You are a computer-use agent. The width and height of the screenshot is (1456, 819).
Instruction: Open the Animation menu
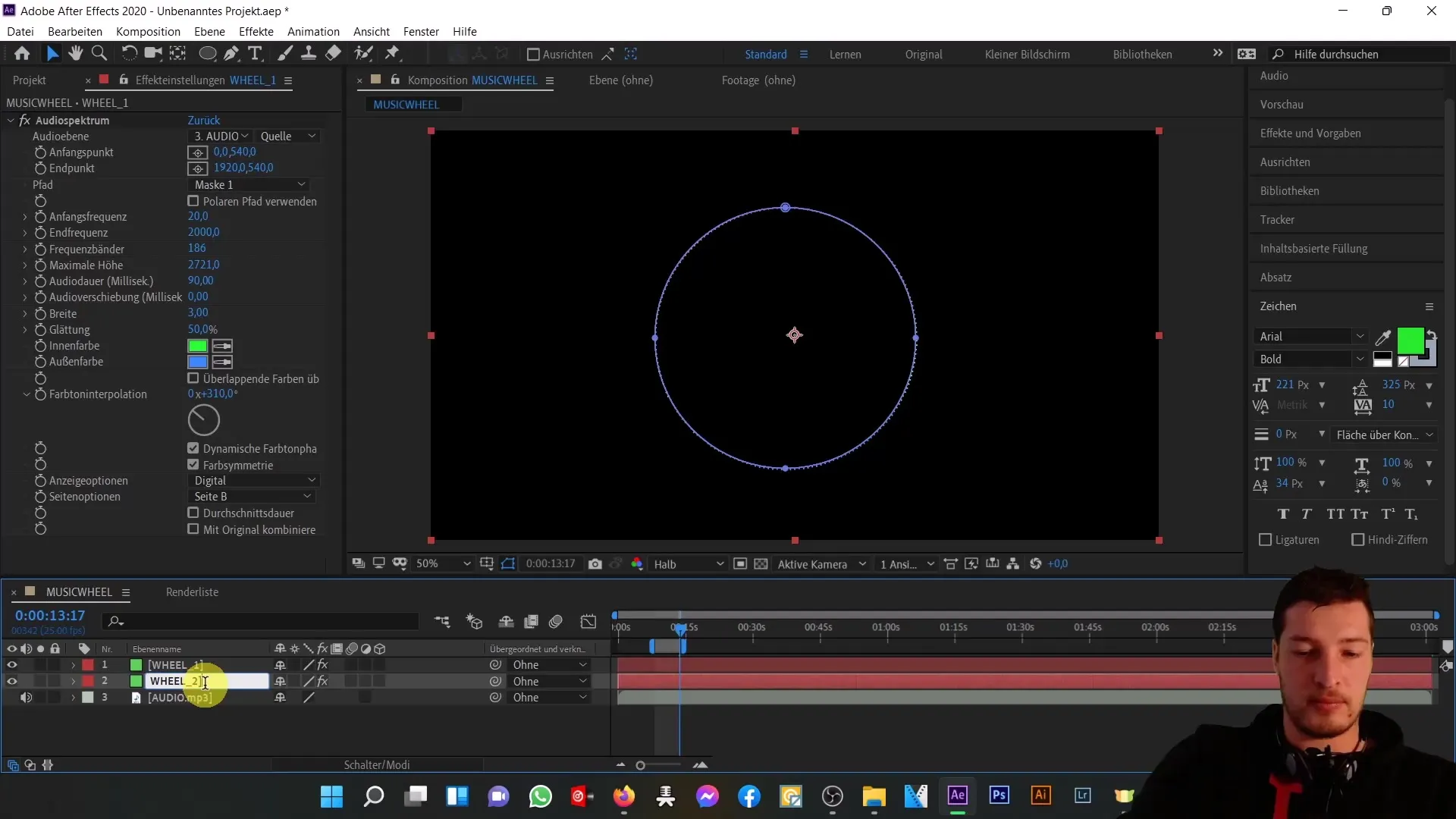coord(313,32)
